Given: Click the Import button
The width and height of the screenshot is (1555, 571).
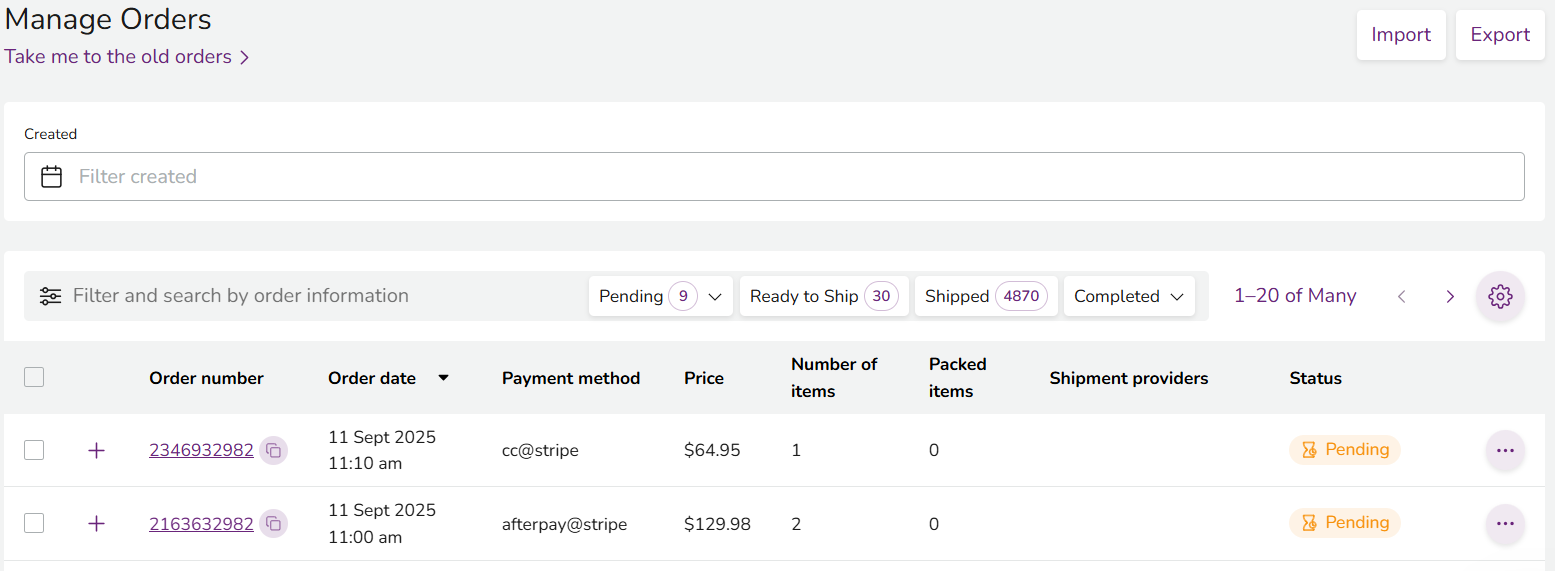Looking at the screenshot, I should (1400, 35).
